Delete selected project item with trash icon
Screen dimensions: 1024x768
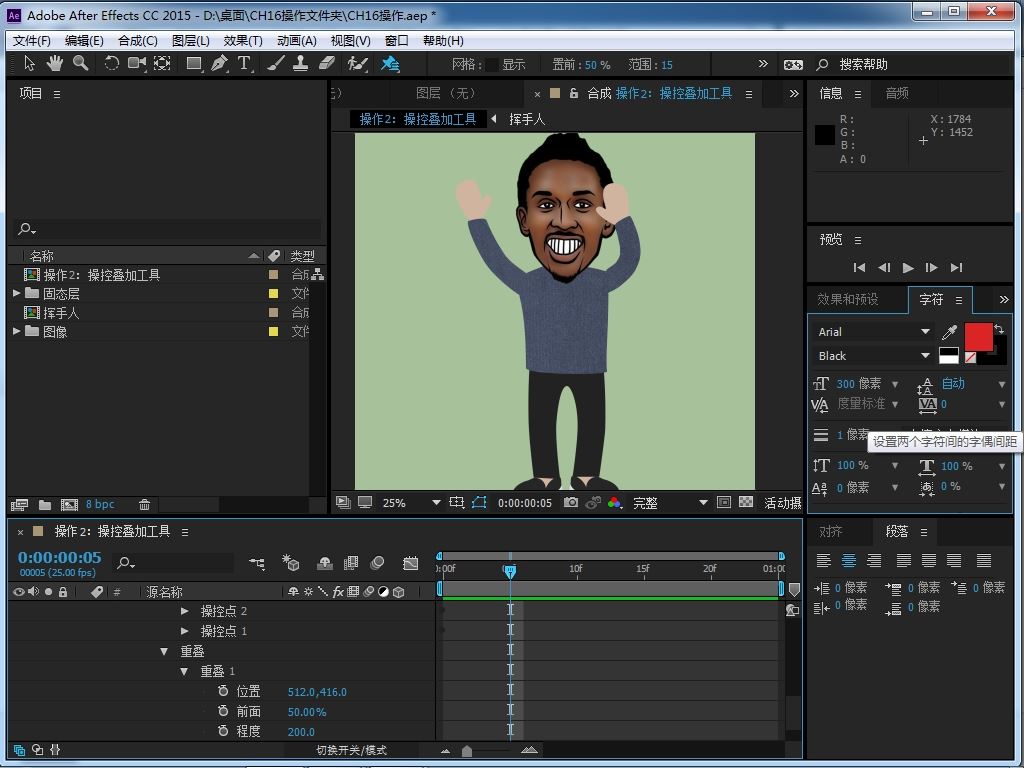pyautogui.click(x=144, y=505)
